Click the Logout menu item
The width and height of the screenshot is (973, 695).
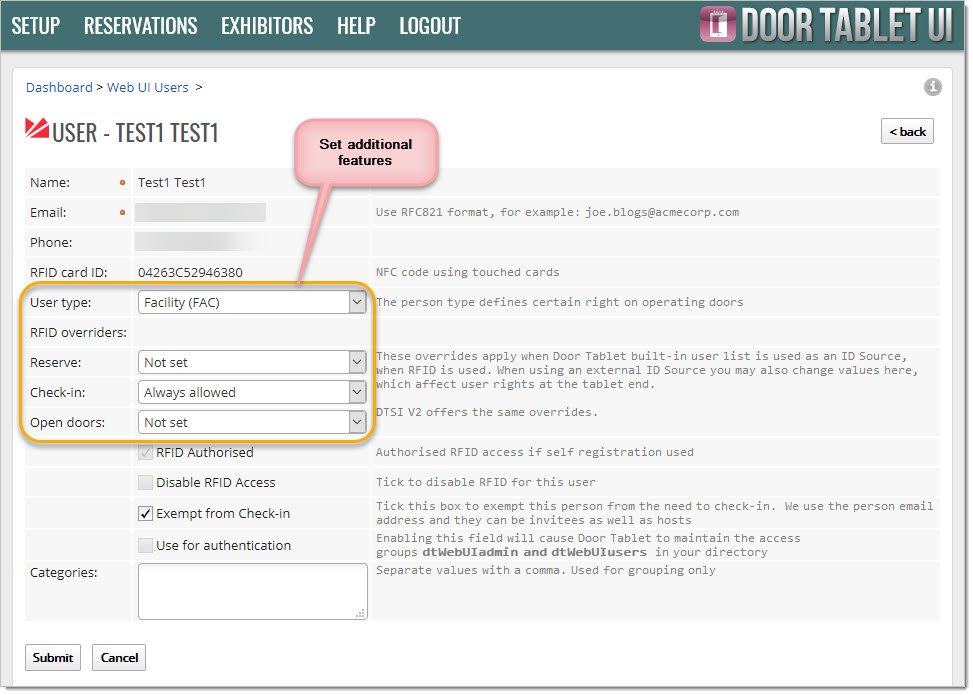coord(430,26)
